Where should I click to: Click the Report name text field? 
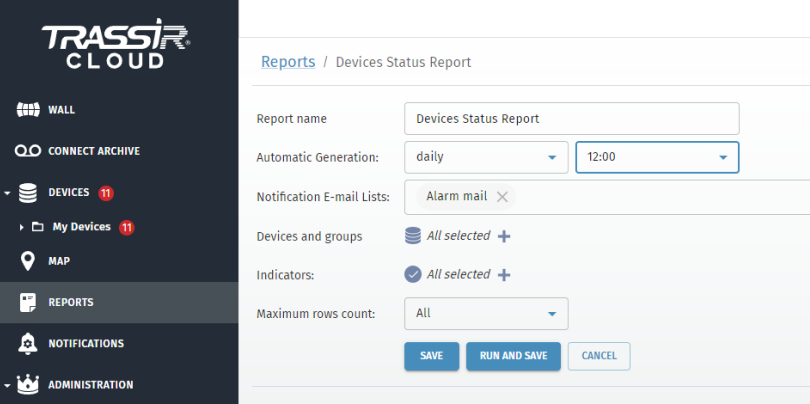click(x=571, y=118)
